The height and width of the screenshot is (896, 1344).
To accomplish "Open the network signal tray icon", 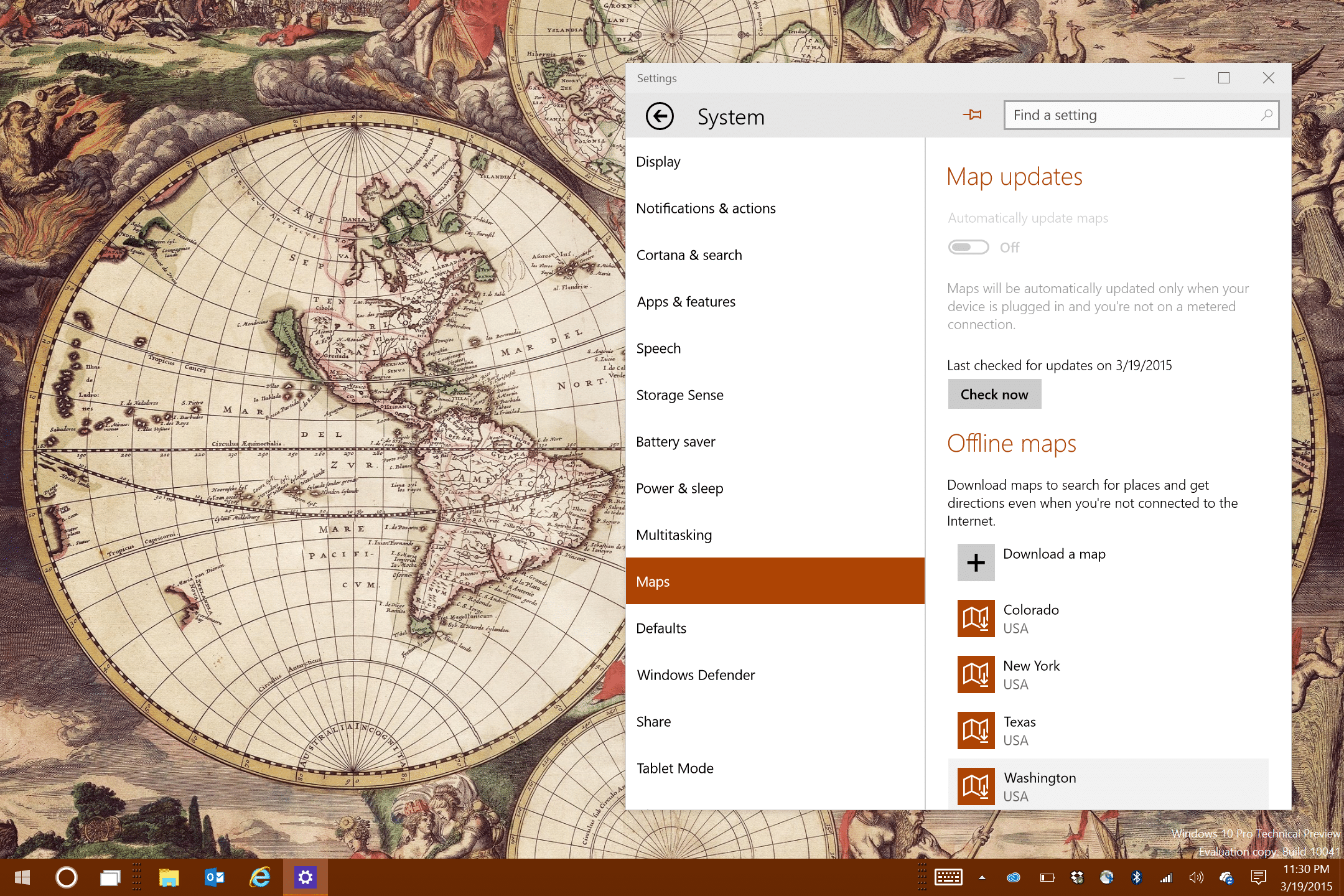I will (1166, 878).
